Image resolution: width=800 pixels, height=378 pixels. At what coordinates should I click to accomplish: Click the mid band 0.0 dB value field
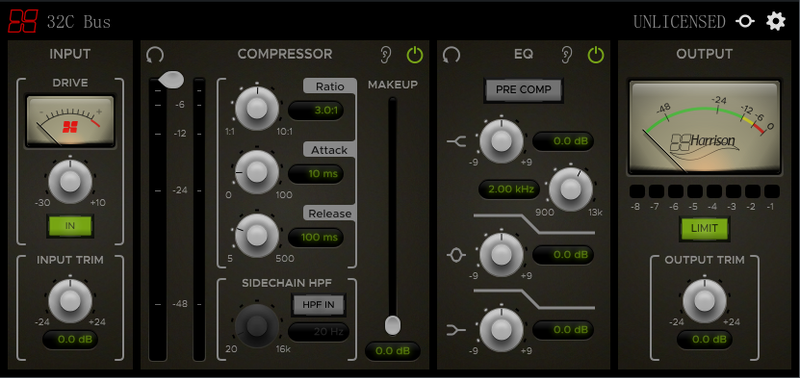coord(563,255)
